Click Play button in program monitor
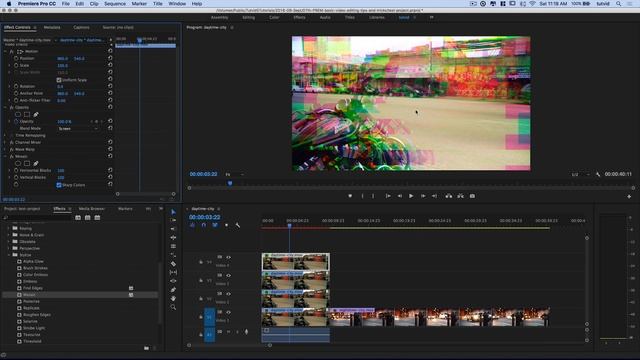The height and width of the screenshot is (360, 640). point(411,196)
